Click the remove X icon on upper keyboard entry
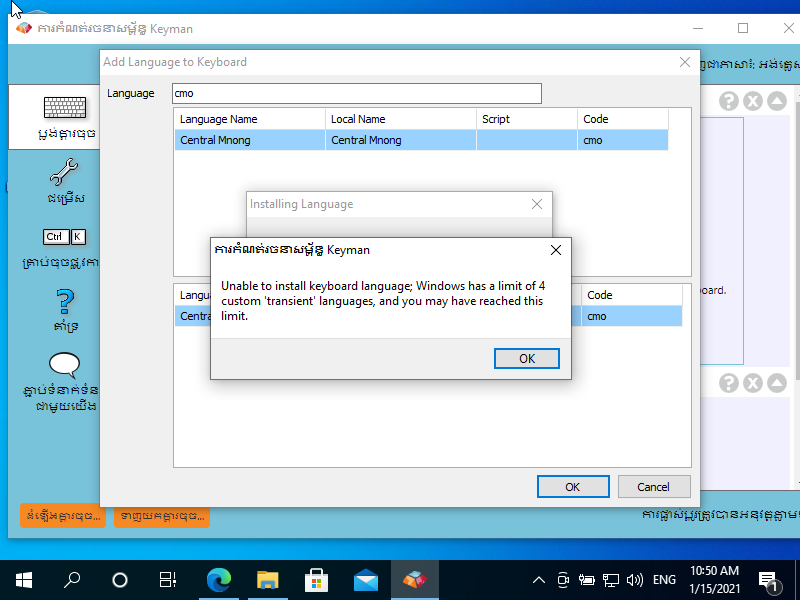 (753, 101)
